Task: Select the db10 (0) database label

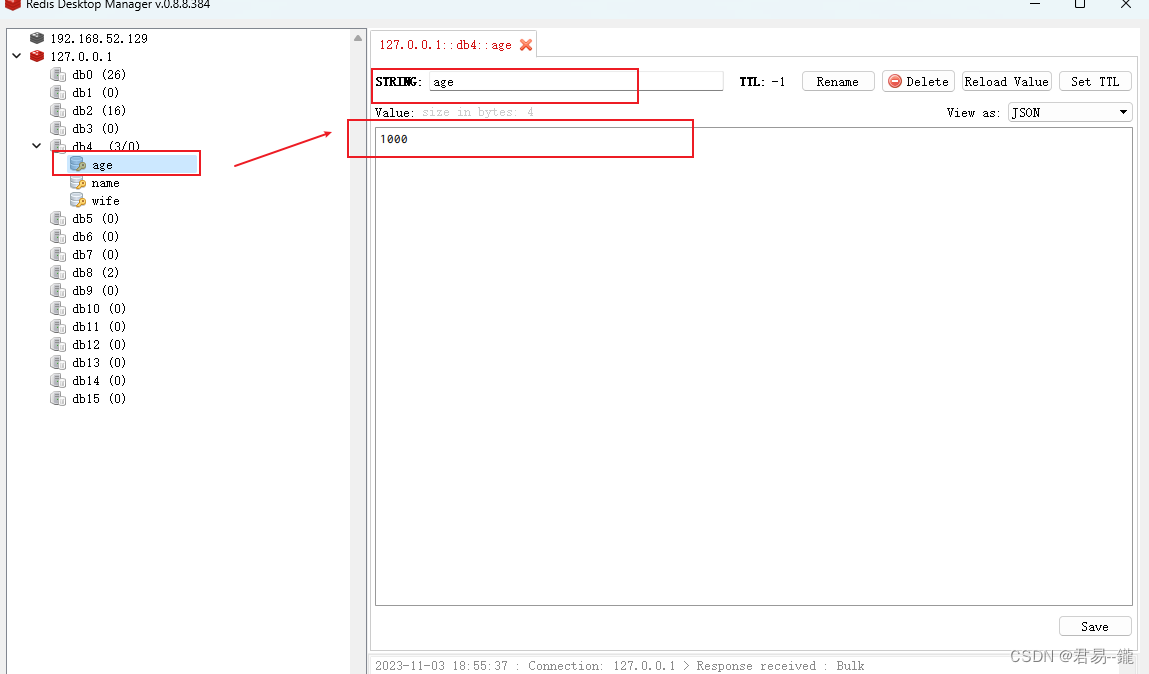Action: (99, 308)
